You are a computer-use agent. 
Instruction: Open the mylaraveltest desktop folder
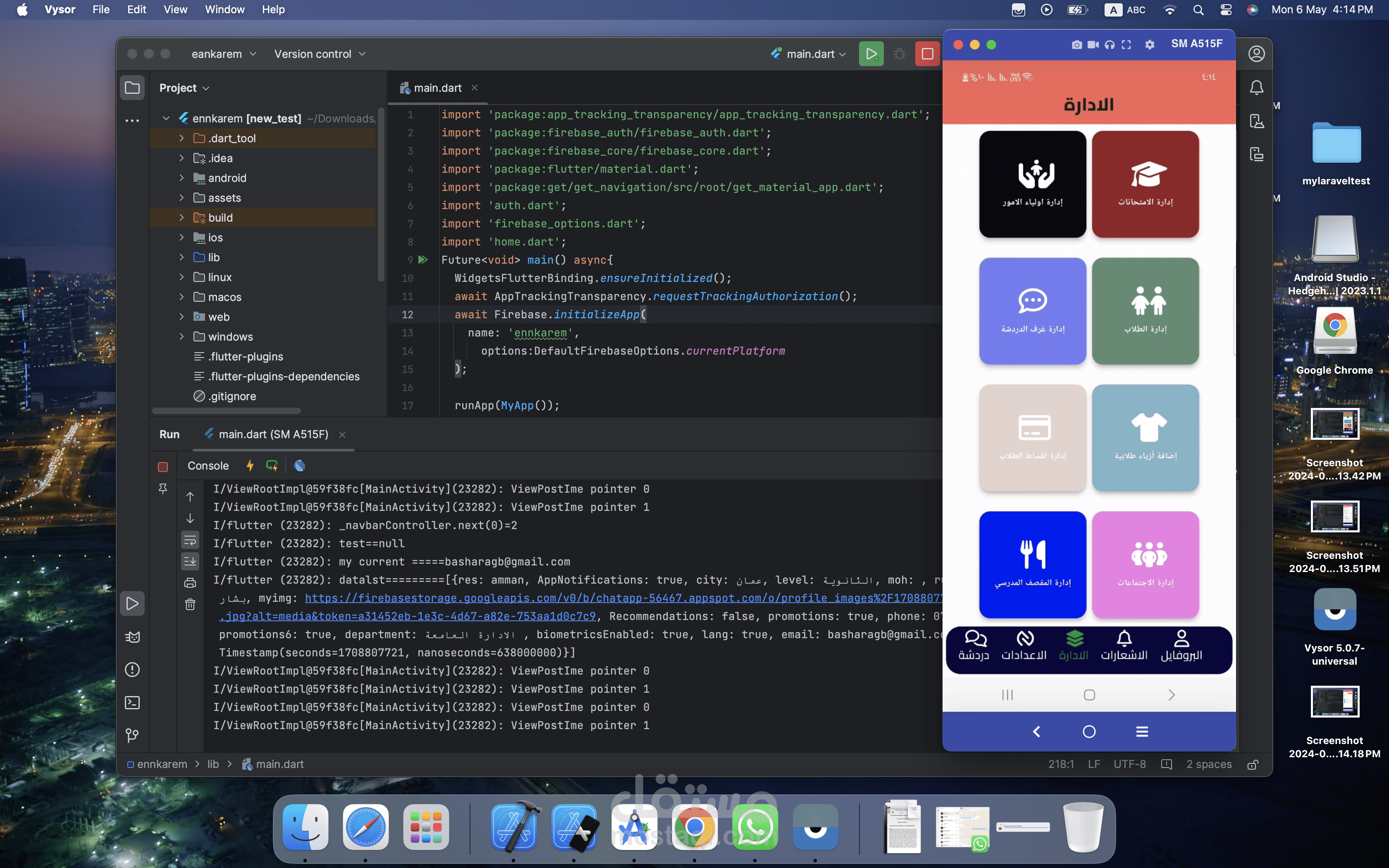coord(1336,154)
